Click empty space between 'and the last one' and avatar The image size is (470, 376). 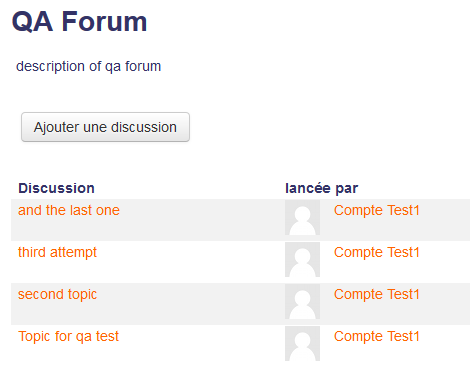tap(202, 220)
